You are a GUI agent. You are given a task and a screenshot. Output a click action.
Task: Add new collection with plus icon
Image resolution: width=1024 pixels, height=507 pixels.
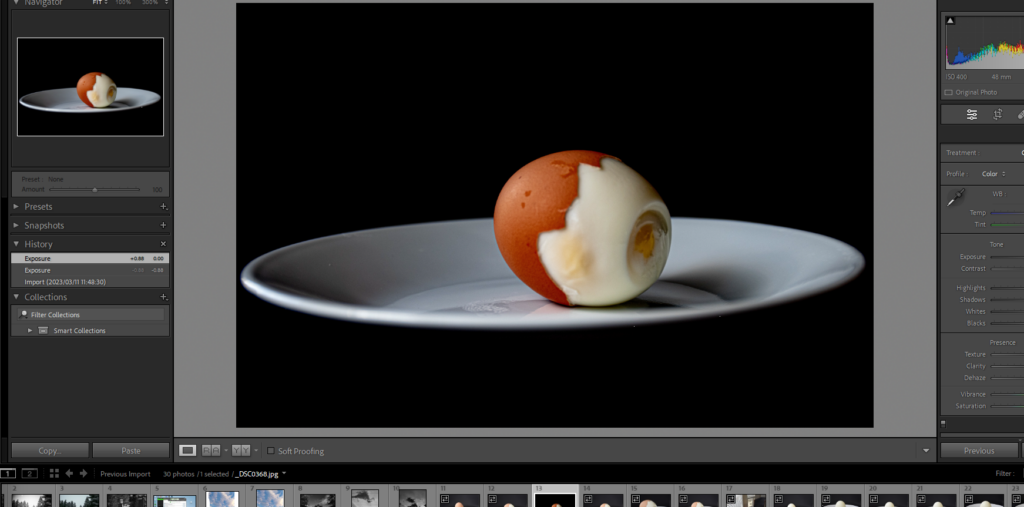tap(163, 297)
